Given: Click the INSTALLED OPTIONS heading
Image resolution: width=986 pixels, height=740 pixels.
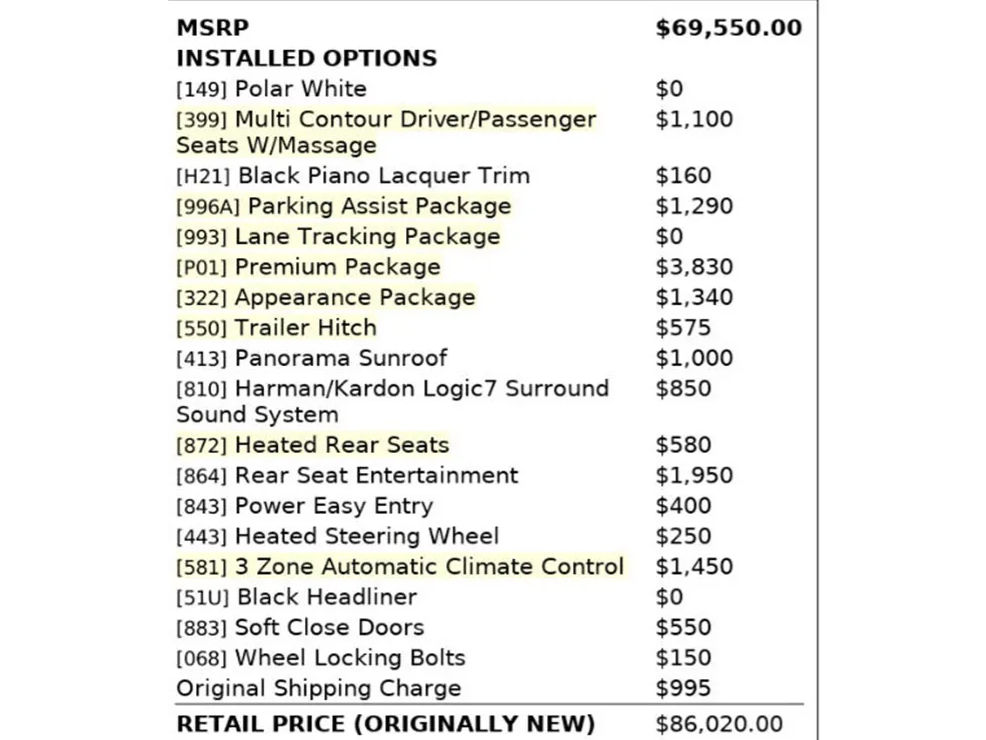Looking at the screenshot, I should click(306, 58).
